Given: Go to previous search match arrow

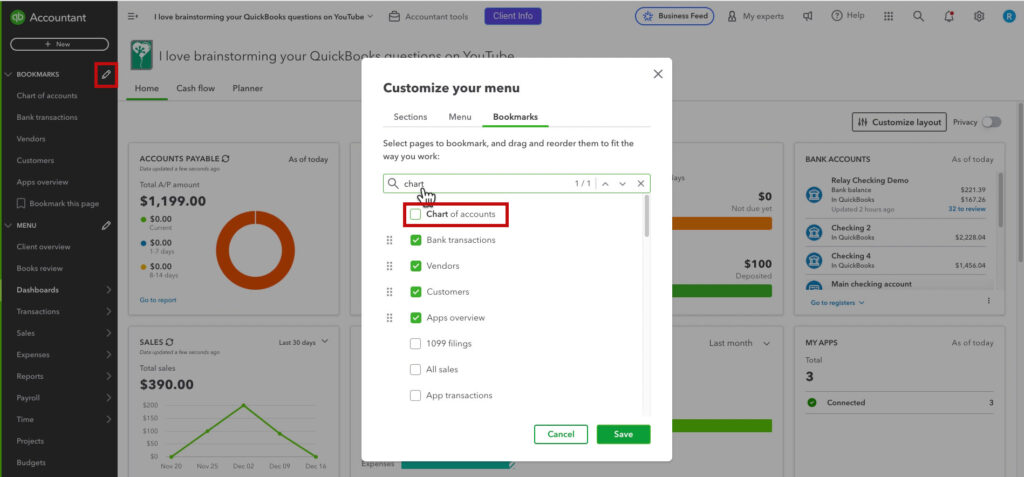Looking at the screenshot, I should (x=605, y=184).
